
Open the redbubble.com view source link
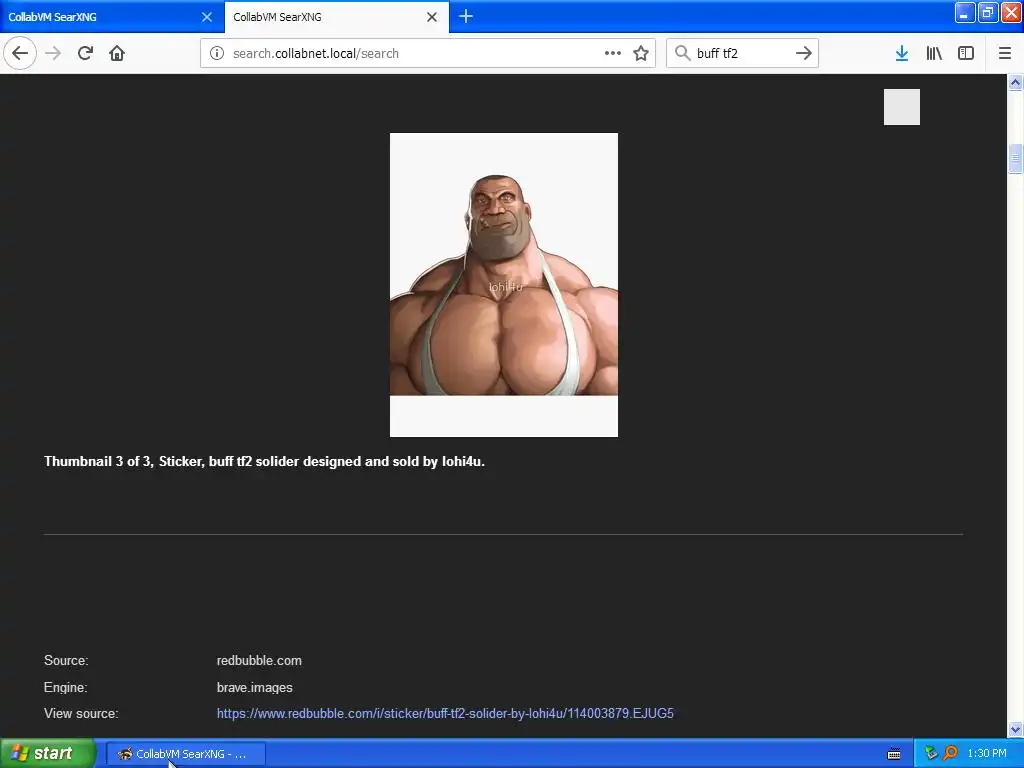[445, 713]
